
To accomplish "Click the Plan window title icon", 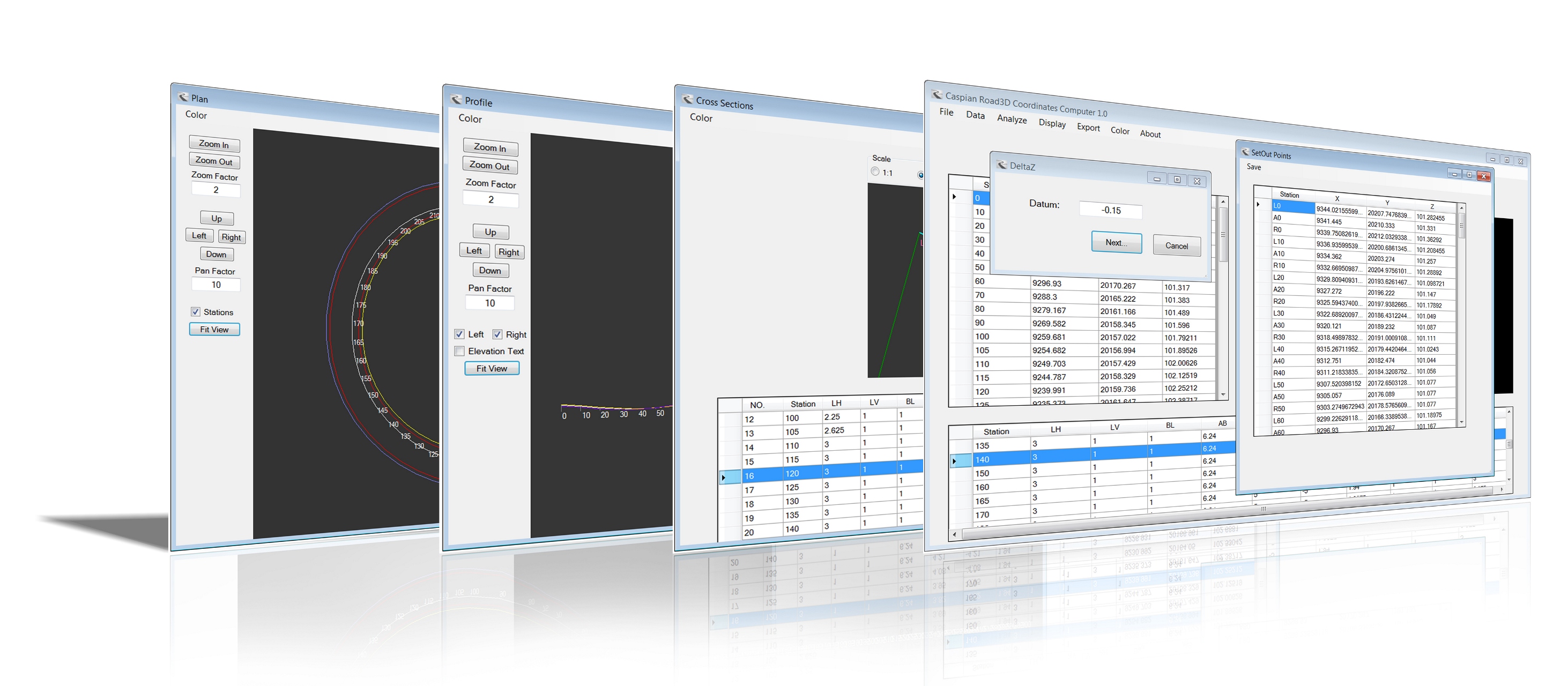I will pos(183,97).
